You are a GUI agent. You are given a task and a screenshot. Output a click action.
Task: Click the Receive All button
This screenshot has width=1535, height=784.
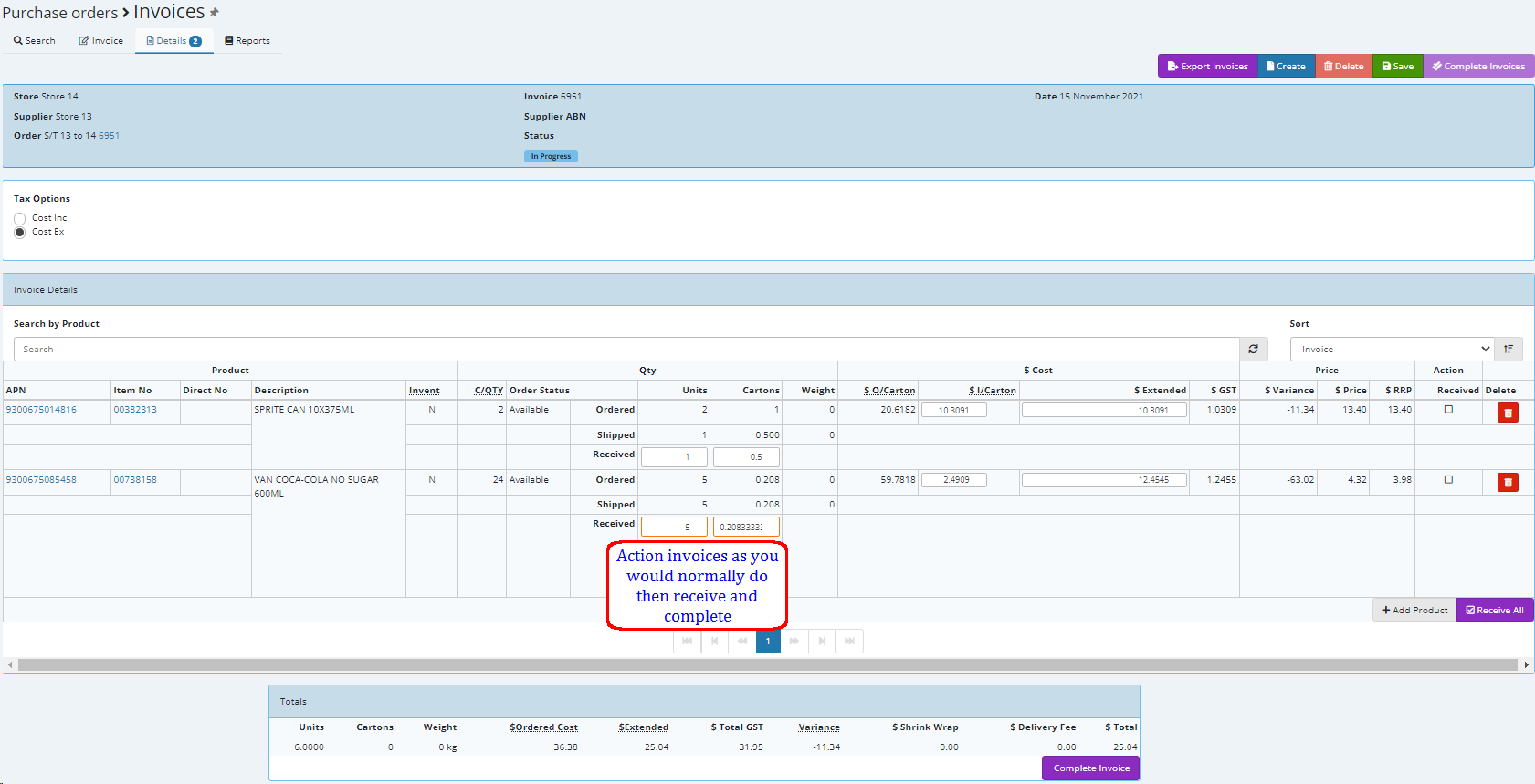pos(1495,610)
